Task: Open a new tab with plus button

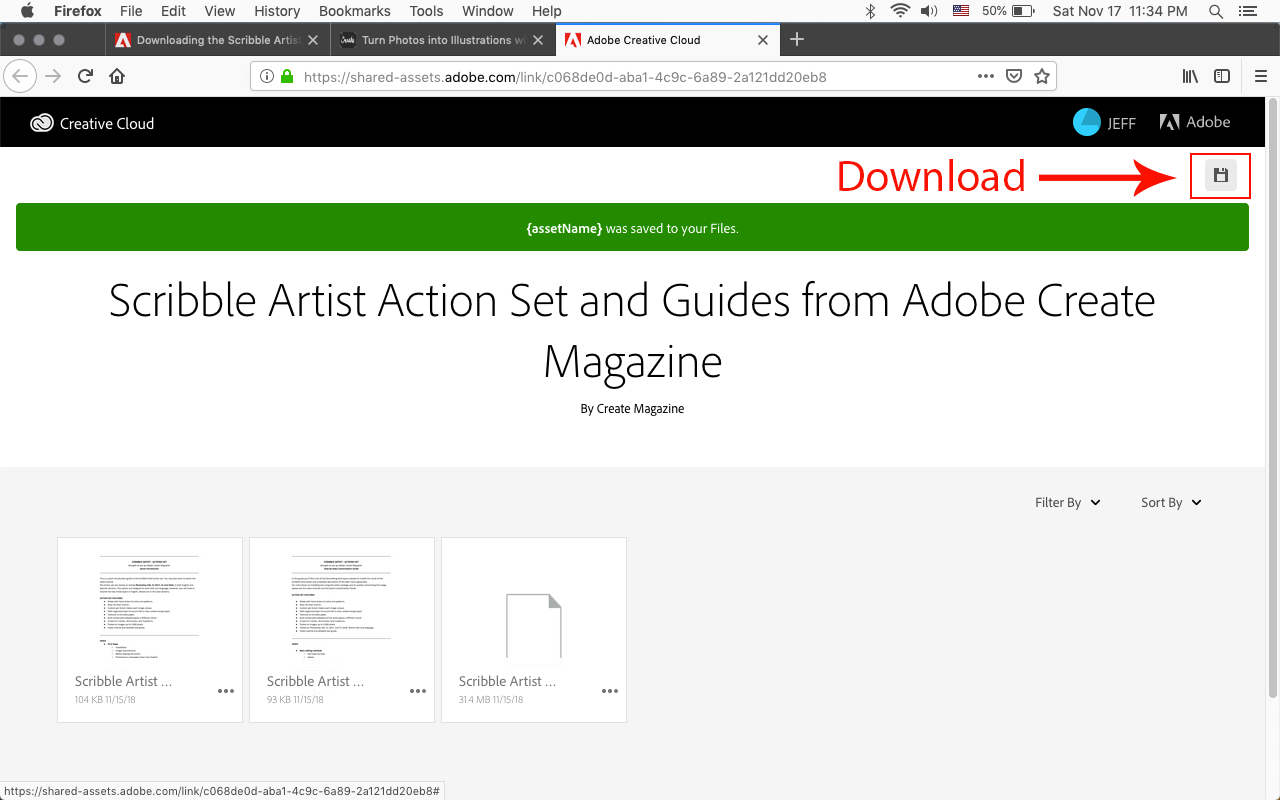Action: (x=797, y=39)
